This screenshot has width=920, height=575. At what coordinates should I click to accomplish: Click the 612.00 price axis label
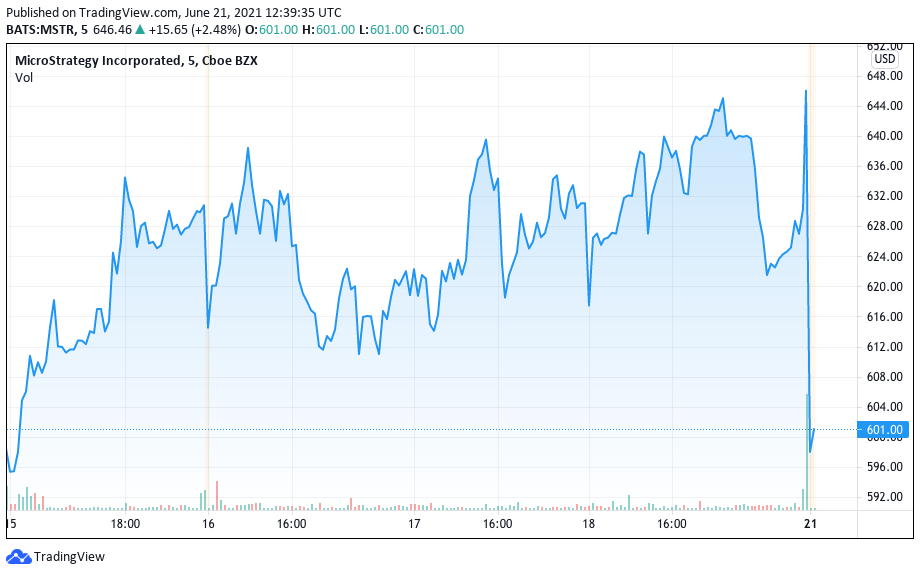pyautogui.click(x=884, y=347)
